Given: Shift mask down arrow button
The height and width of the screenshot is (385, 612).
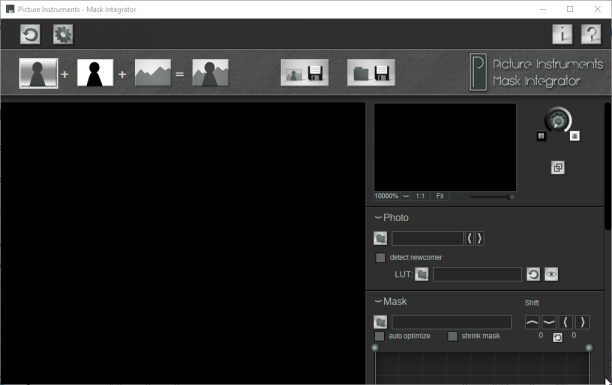Looking at the screenshot, I should pos(549,322).
